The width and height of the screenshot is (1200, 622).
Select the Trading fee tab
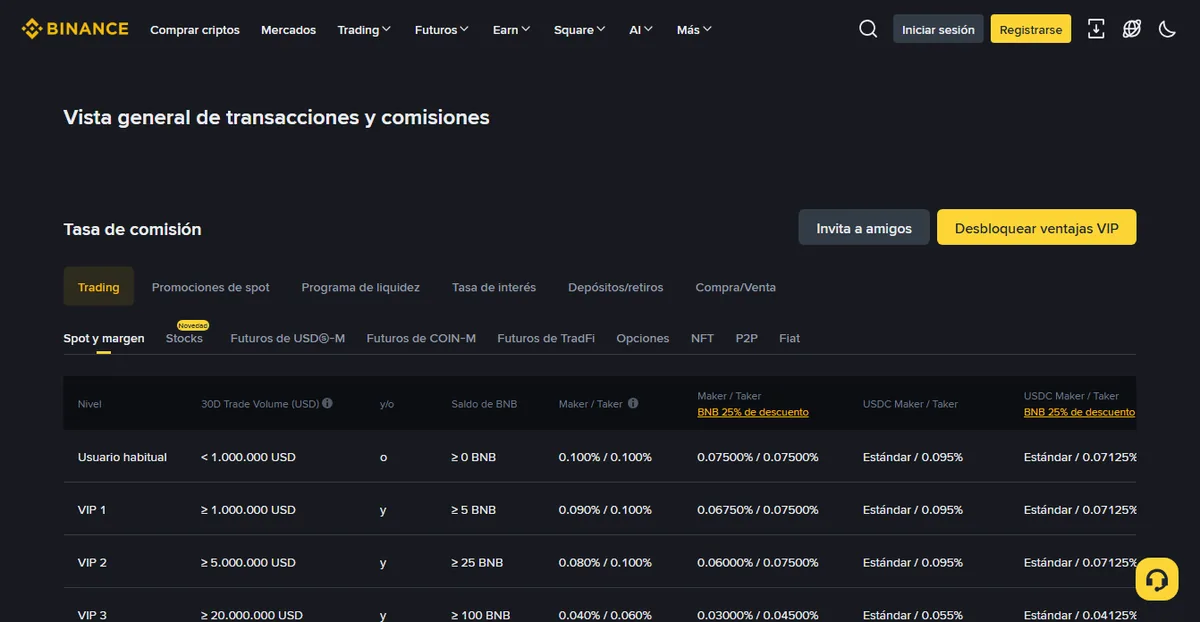point(99,287)
